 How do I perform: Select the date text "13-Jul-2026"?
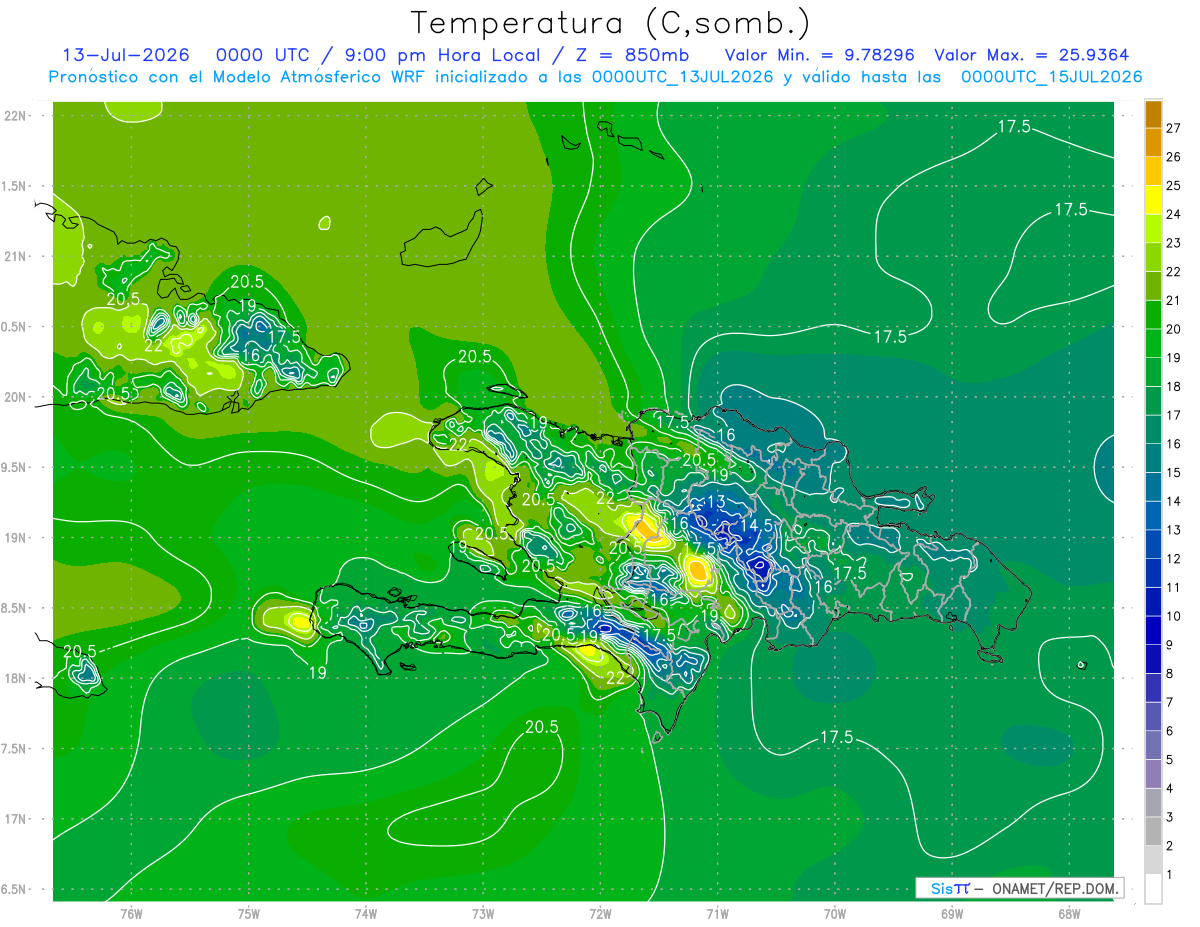125,56
